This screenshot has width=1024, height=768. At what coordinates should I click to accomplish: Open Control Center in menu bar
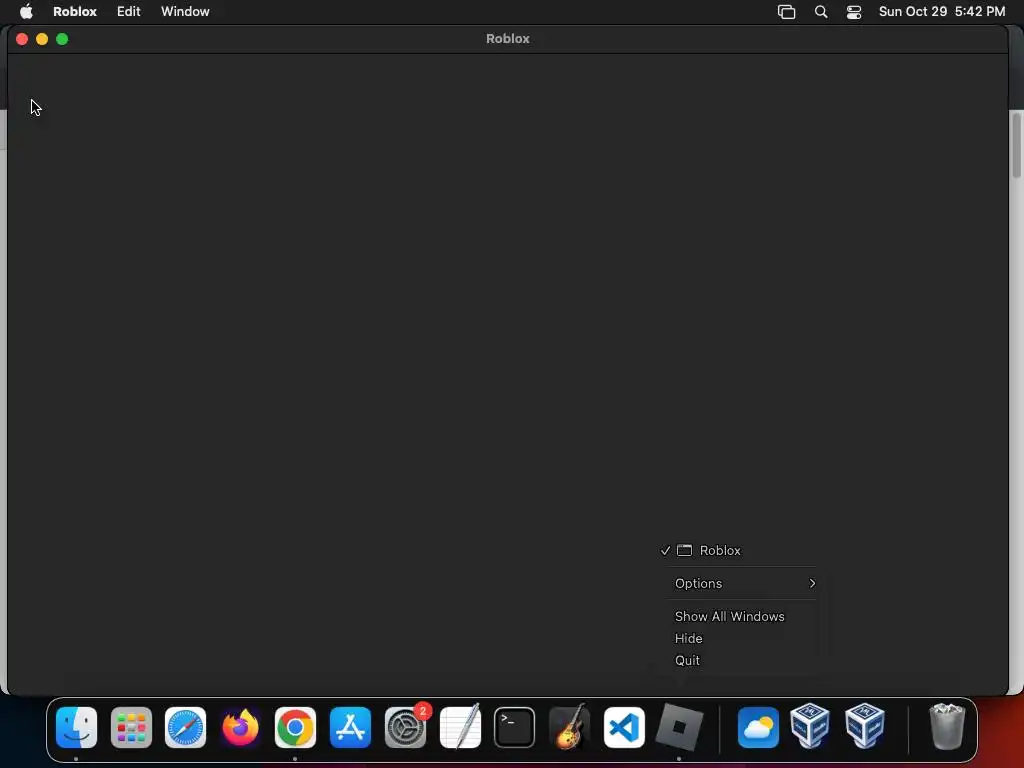[x=854, y=12]
